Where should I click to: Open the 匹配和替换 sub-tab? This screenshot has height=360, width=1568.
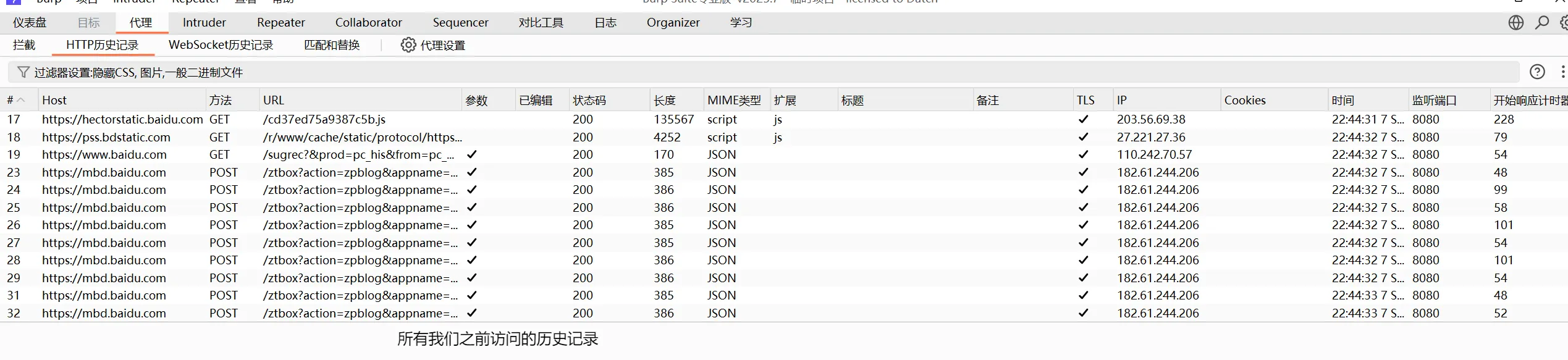[331, 45]
